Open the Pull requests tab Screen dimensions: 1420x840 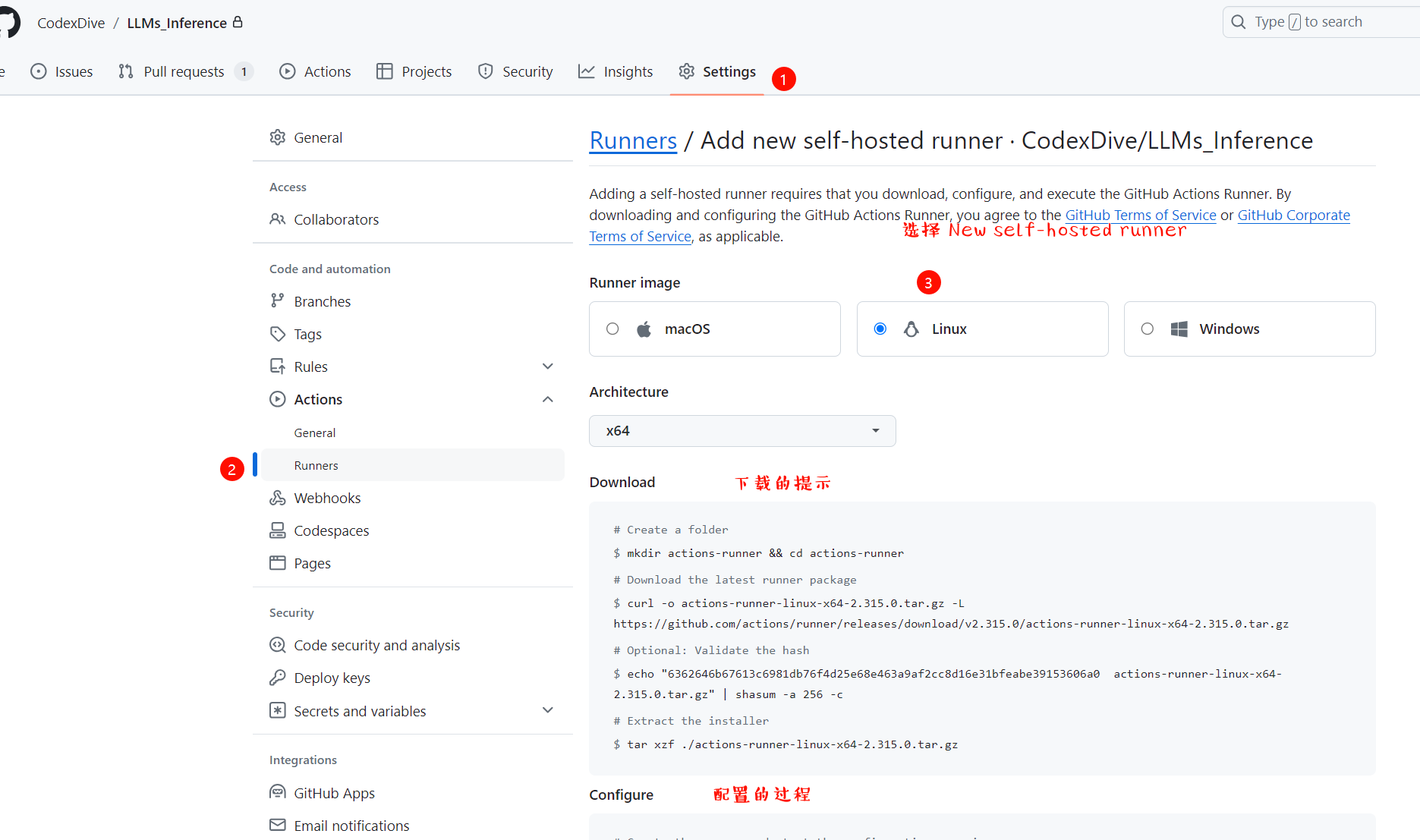[185, 71]
